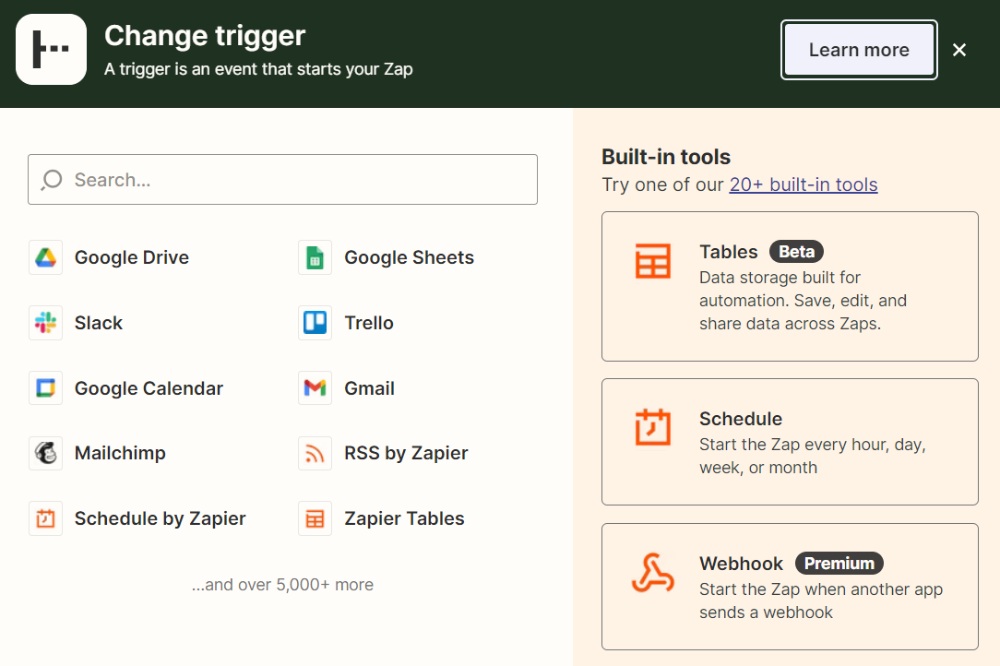The width and height of the screenshot is (1000, 666).
Task: Pick the Slack app label
Action: [98, 323]
